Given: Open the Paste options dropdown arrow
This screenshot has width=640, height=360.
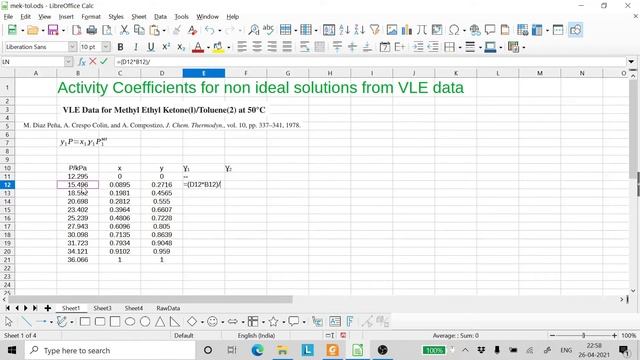Looking at the screenshot, I should point(164,30).
